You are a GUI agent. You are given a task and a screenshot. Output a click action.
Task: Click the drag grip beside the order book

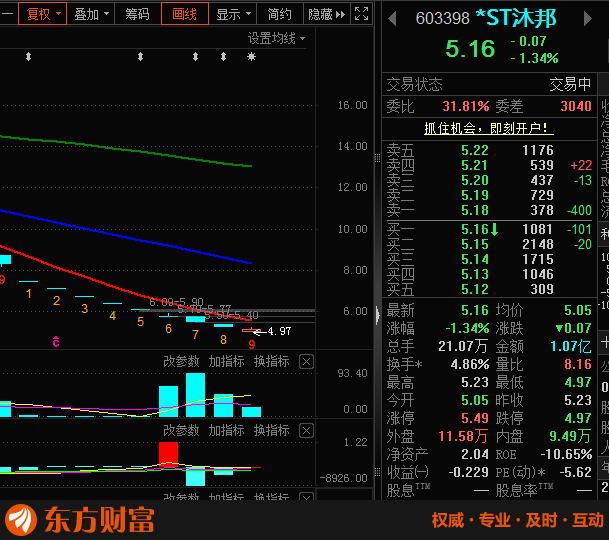(378, 158)
